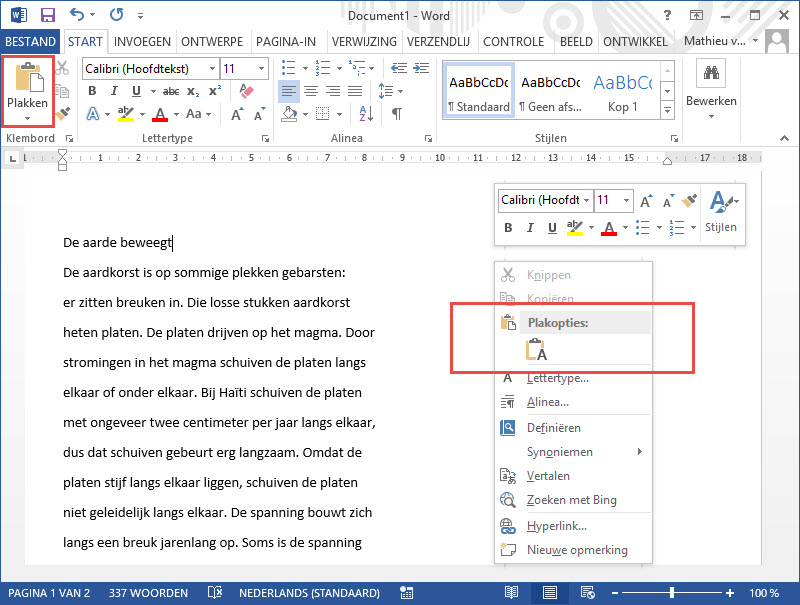Image resolution: width=800 pixels, height=605 pixels.
Task: Apply the Standaard style
Action: 479,92
